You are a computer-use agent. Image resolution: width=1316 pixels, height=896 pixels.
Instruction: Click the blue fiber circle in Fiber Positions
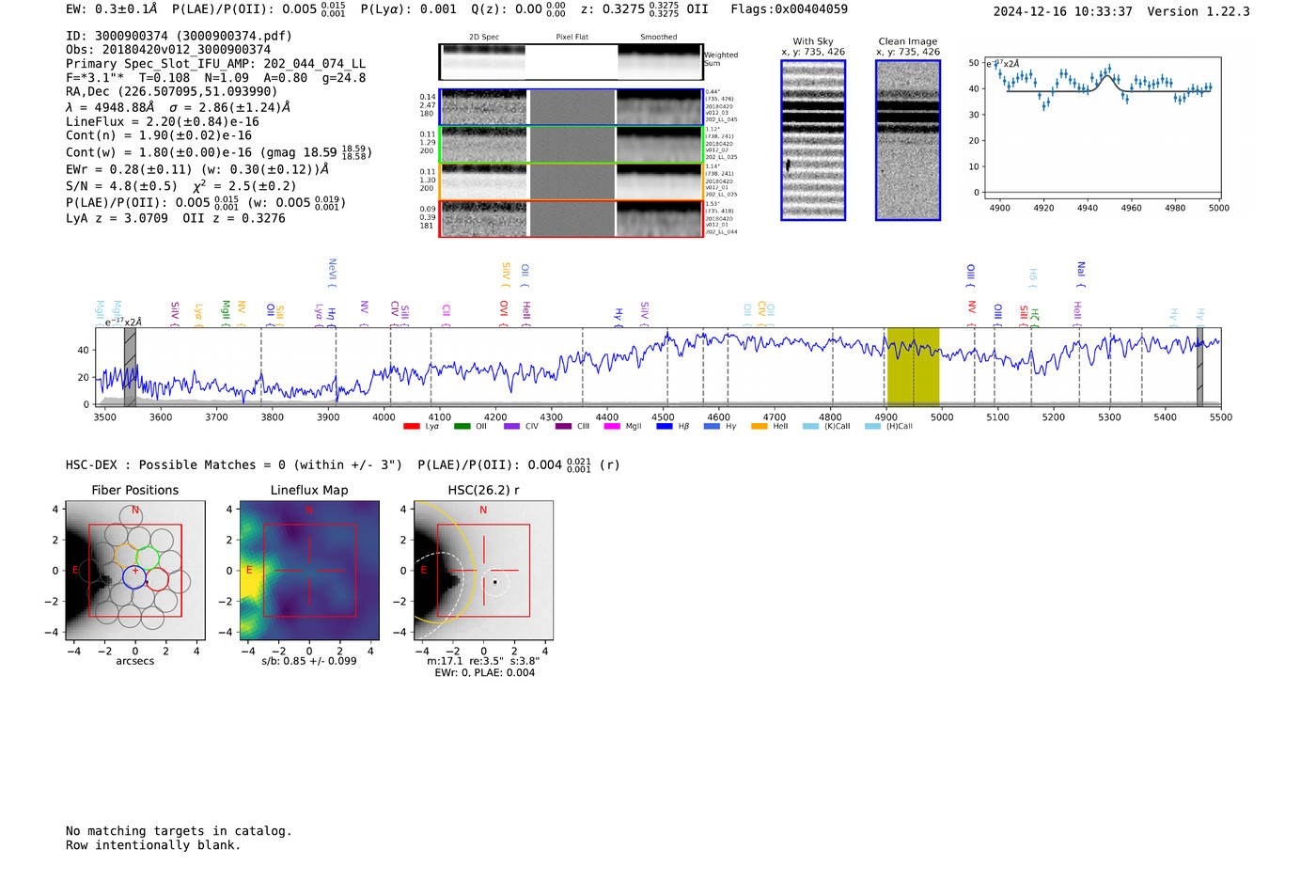point(134,577)
